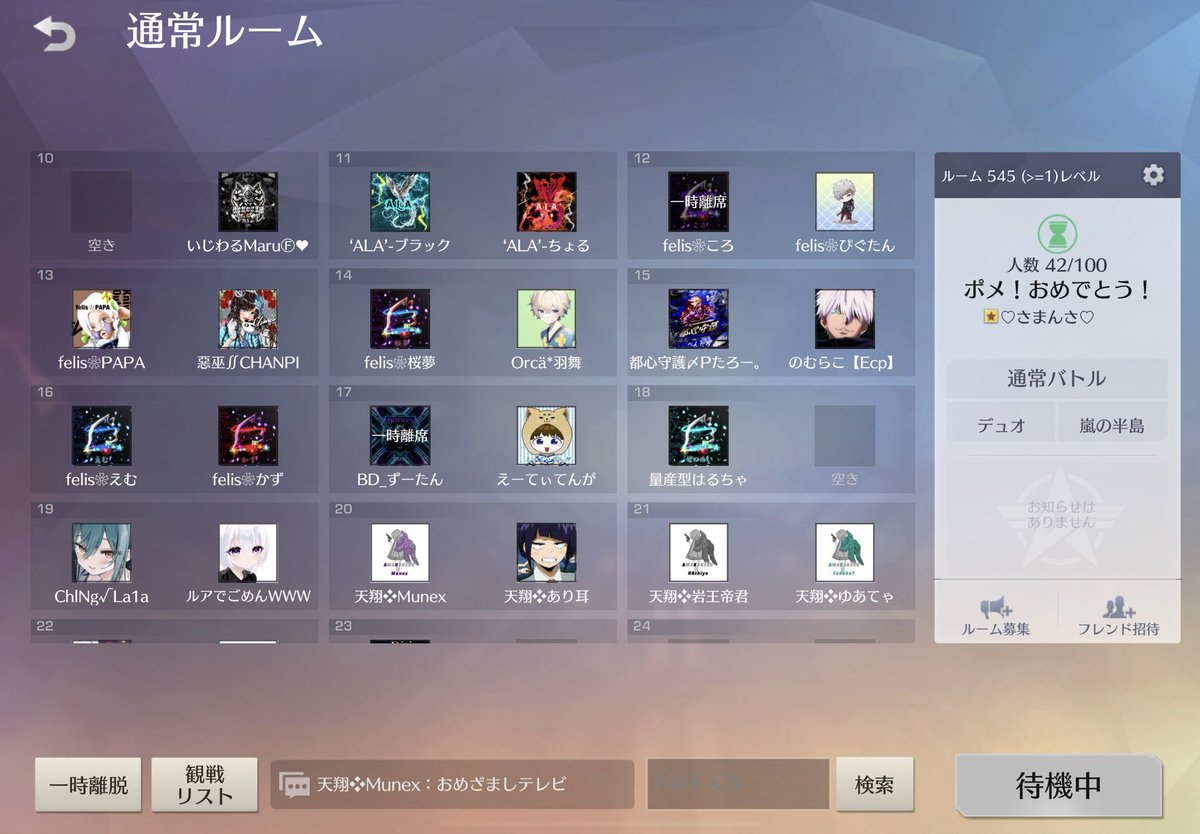Viewport: 1200px width, 834px height.
Task: Select 惡巫∬CHANPI player avatar
Action: click(x=248, y=319)
